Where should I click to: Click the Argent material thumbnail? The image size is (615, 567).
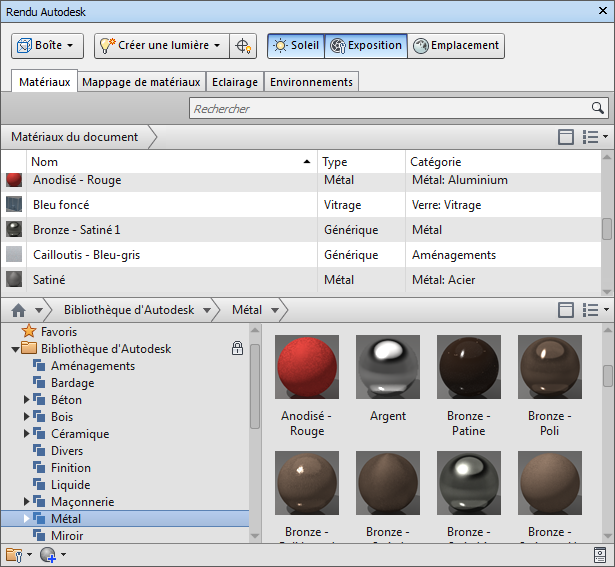388,367
